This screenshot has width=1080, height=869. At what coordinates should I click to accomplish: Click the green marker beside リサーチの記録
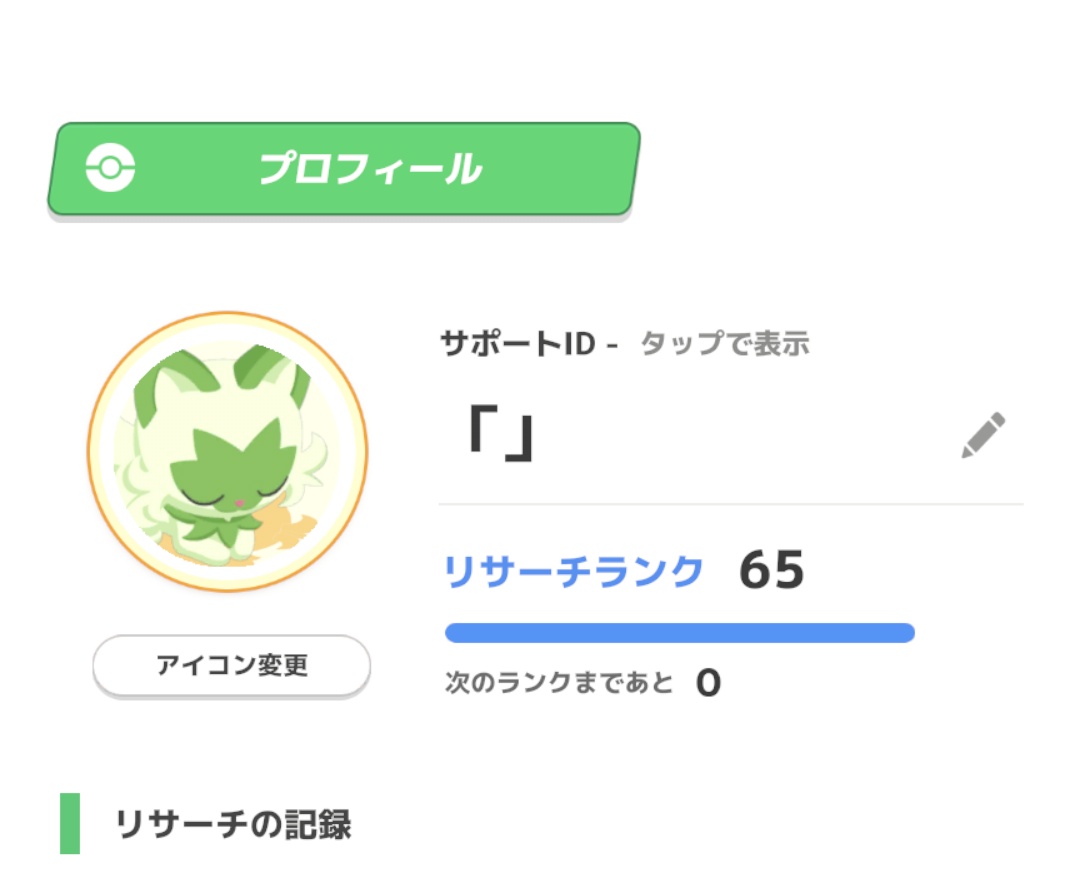[x=70, y=824]
